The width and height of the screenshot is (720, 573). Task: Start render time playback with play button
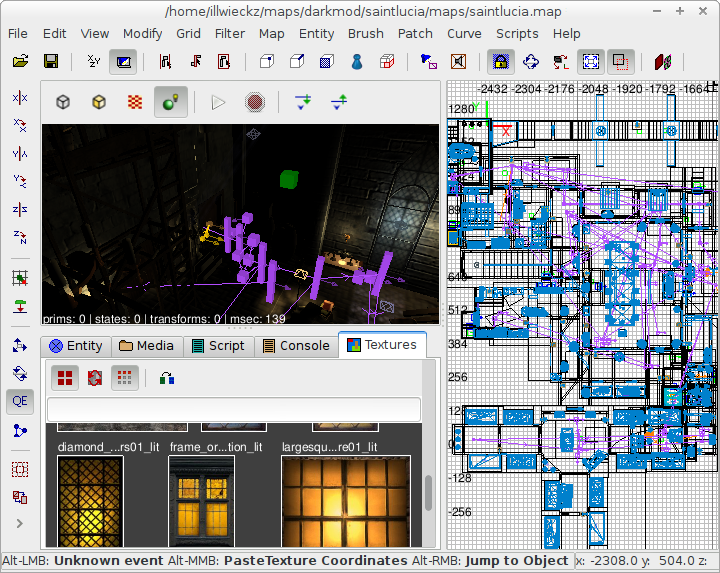[x=218, y=102]
